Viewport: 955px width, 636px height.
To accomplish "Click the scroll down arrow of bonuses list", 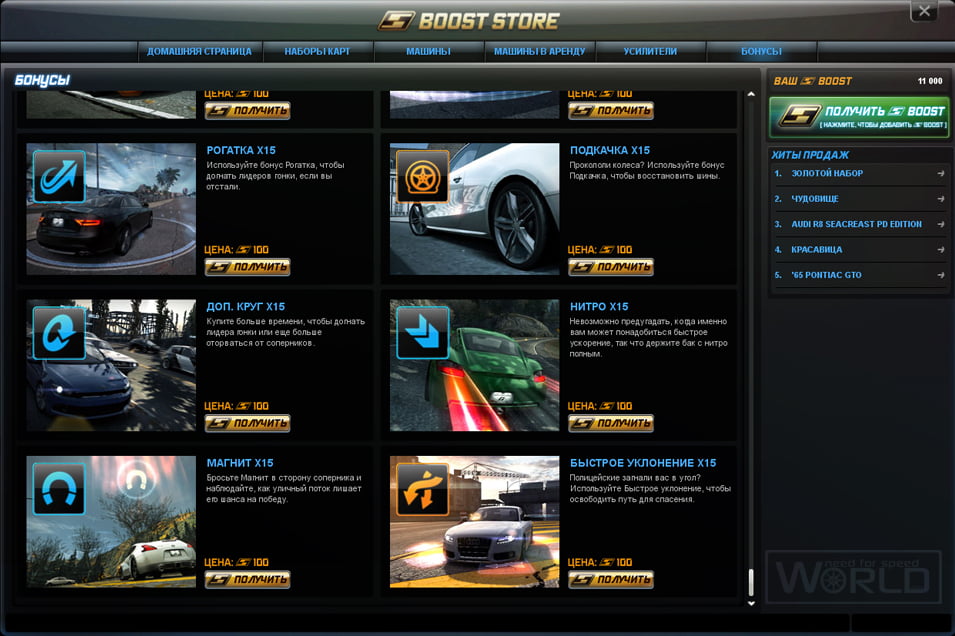I will [x=751, y=603].
